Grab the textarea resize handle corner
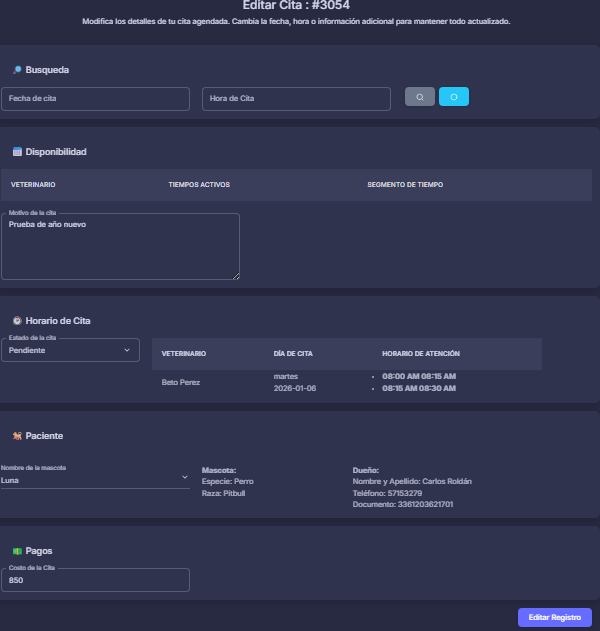The width and height of the screenshot is (600, 631). click(x=236, y=276)
